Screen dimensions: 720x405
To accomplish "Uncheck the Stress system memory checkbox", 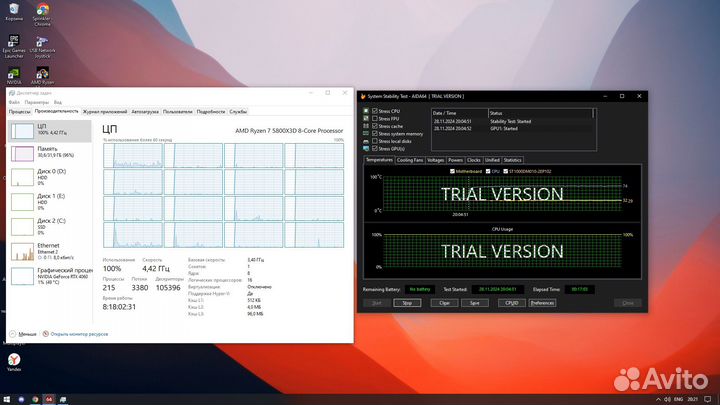I will [375, 134].
